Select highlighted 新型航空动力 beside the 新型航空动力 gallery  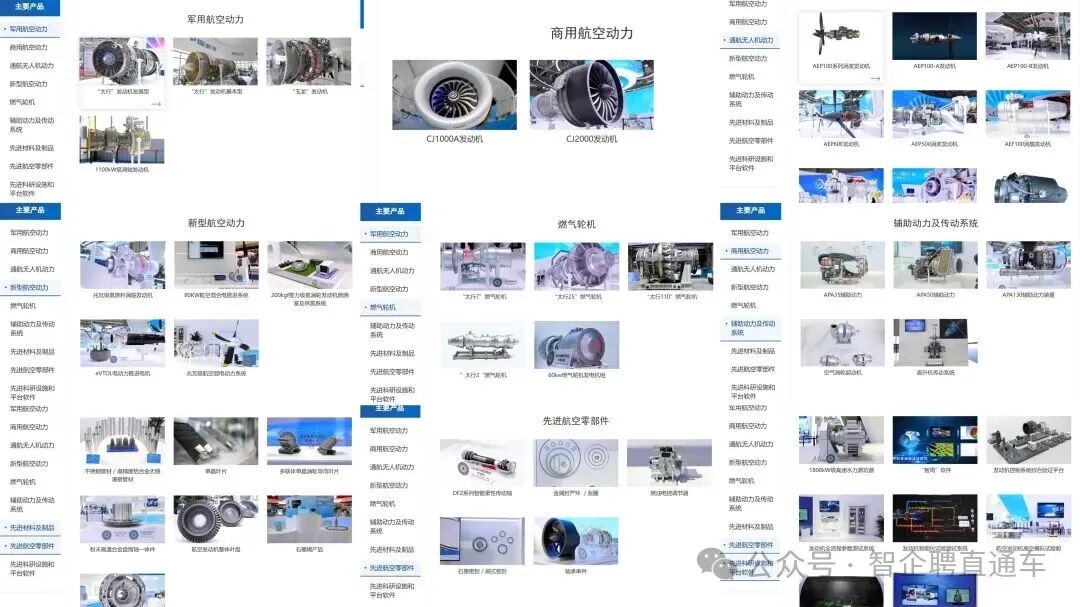(x=29, y=287)
